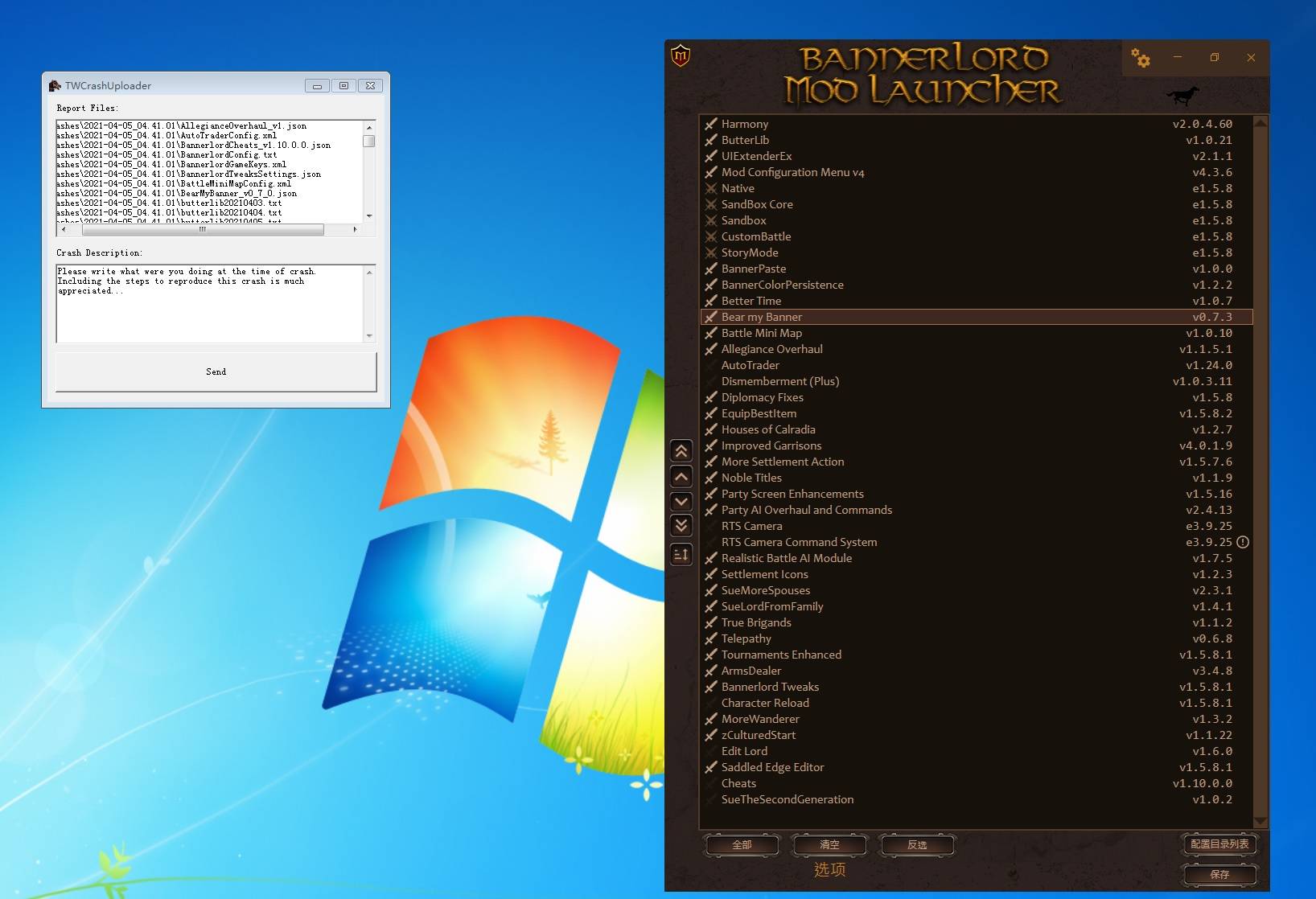This screenshot has height=899, width=1316.
Task: Select the Character Reload row
Action: [977, 703]
